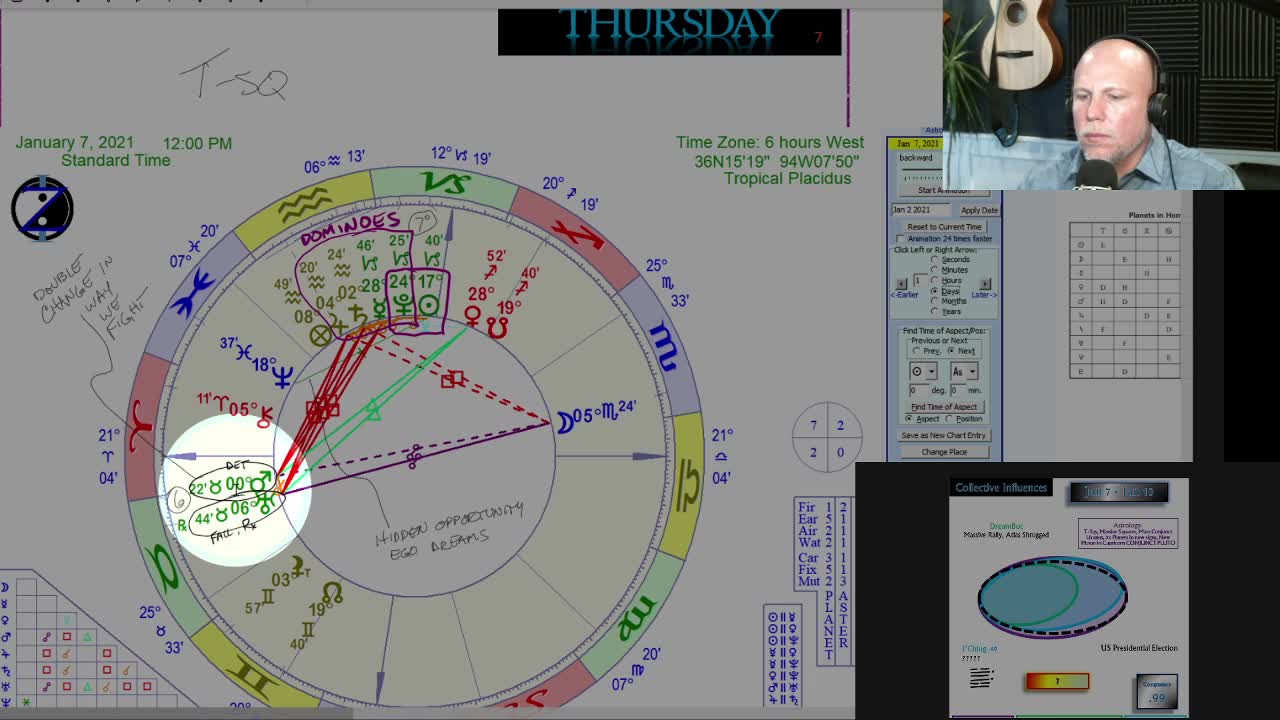Click the min. number input field
The image size is (1280, 720).
click(958, 390)
